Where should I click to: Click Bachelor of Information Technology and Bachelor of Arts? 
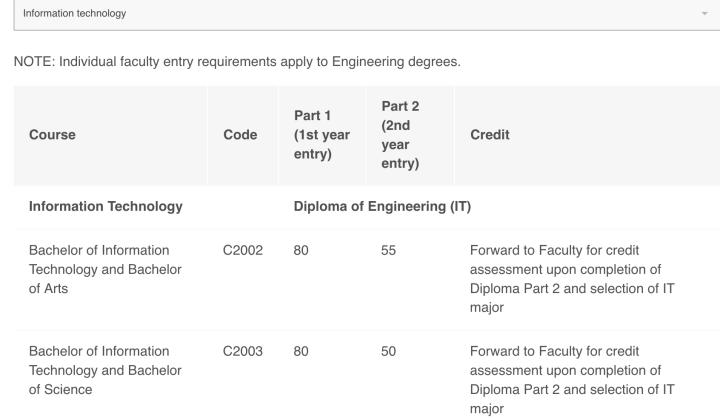click(x=105, y=269)
